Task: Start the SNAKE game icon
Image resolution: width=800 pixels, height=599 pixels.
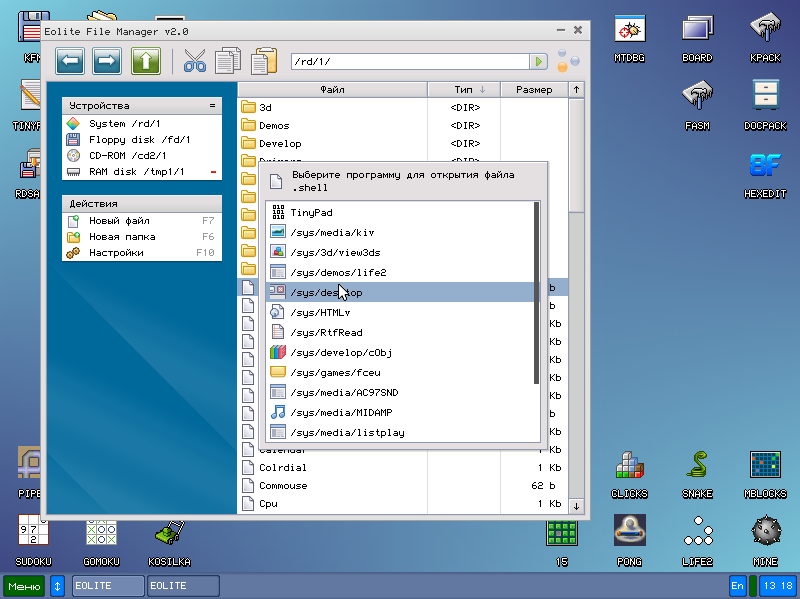Action: pyautogui.click(x=697, y=464)
